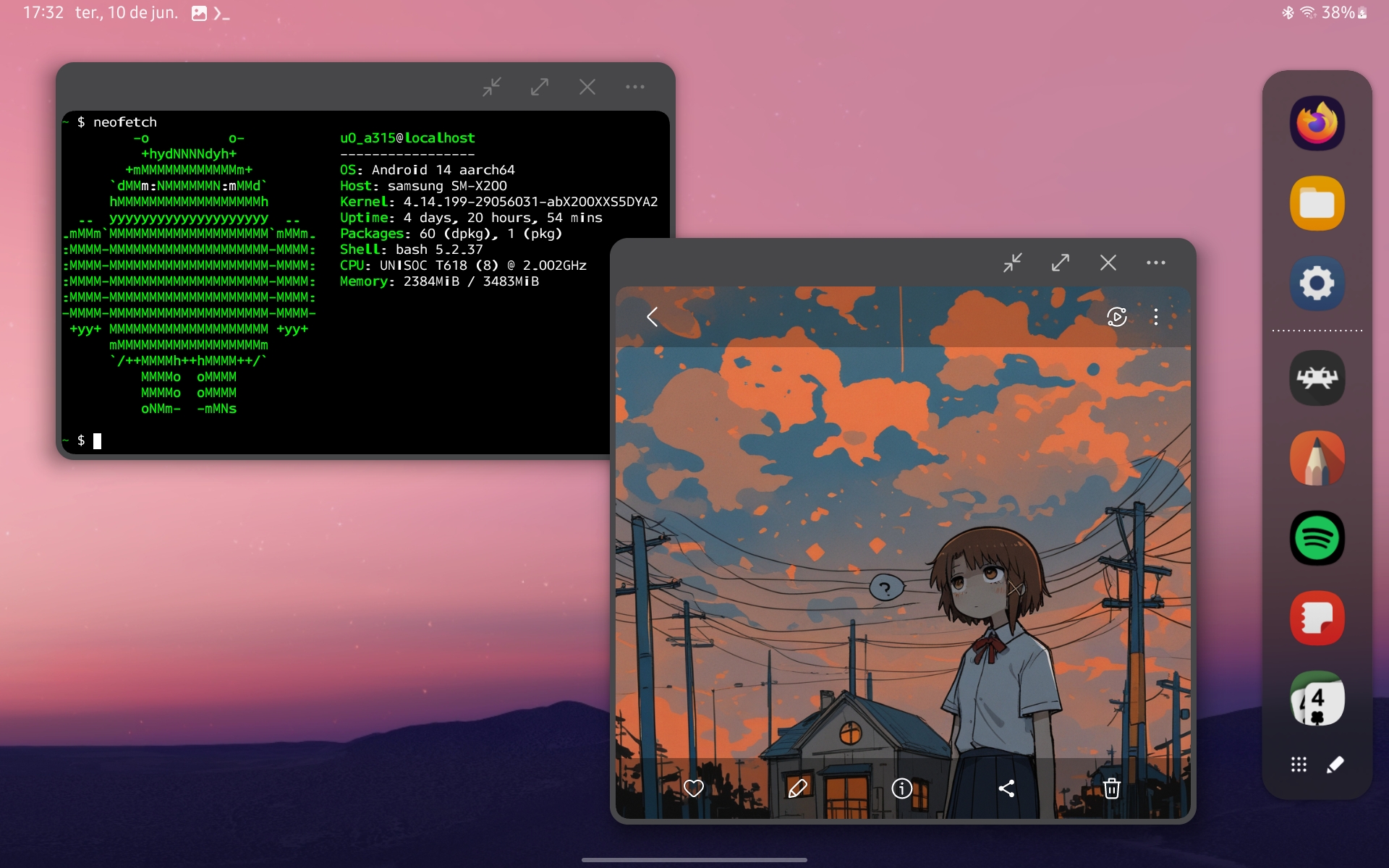Open gallery three-dot vertical menu
Image resolution: width=1389 pixels, height=868 pixels.
[x=1155, y=317]
